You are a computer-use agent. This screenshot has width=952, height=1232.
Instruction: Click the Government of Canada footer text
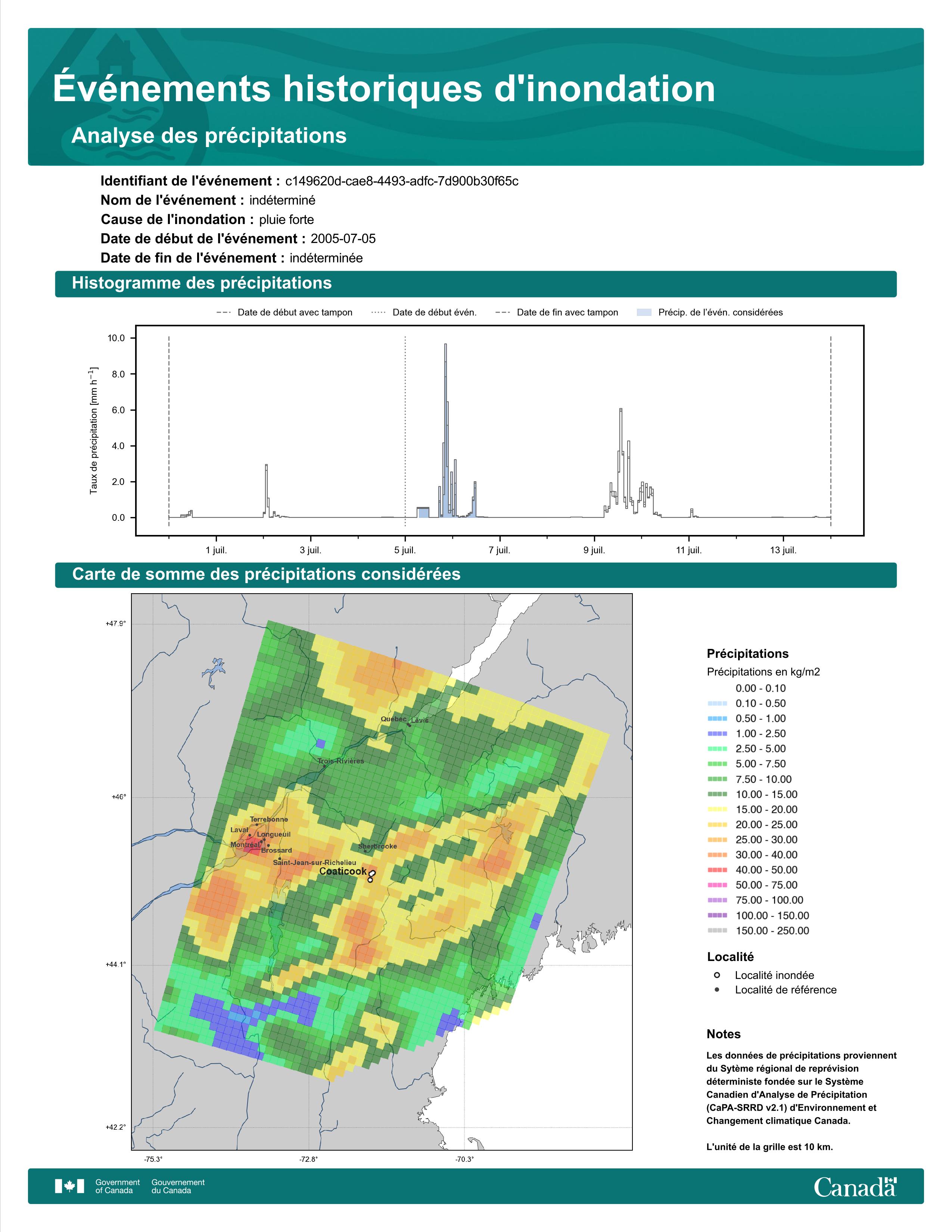point(117,1186)
